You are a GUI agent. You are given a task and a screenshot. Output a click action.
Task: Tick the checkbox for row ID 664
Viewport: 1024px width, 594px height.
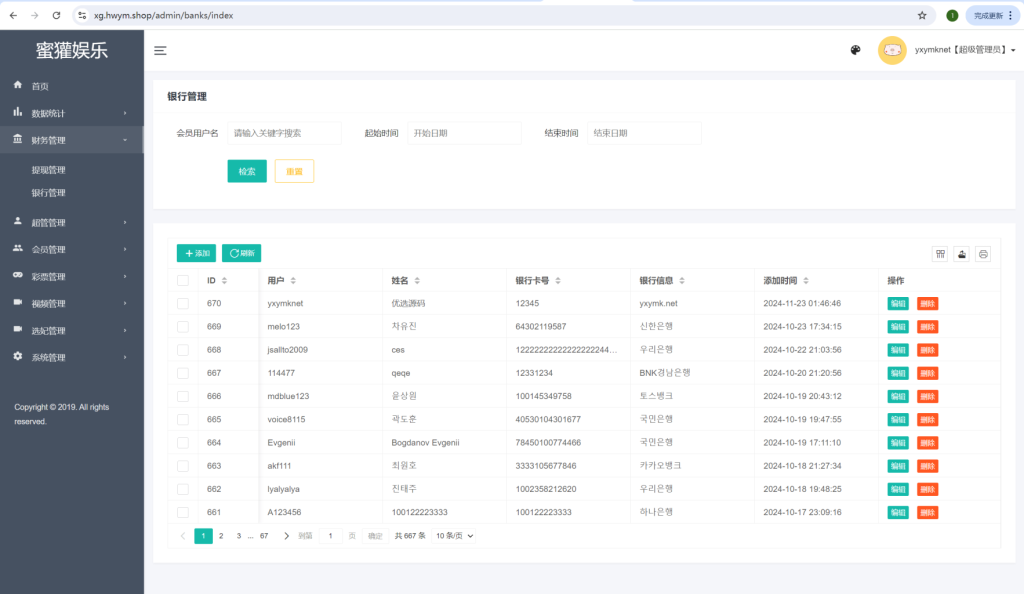[x=183, y=443]
